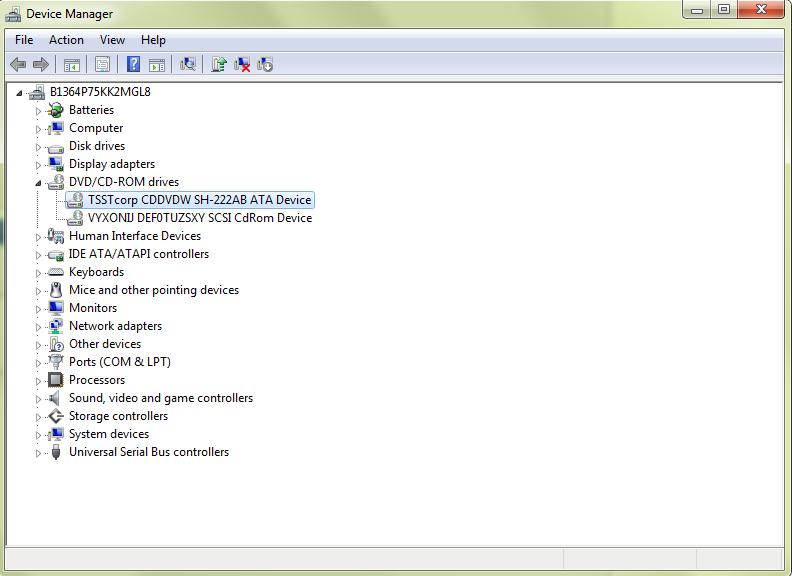Image resolution: width=792 pixels, height=576 pixels.
Task: Click Show/Hide Action Pane toolbar icon
Action: [x=157, y=65]
